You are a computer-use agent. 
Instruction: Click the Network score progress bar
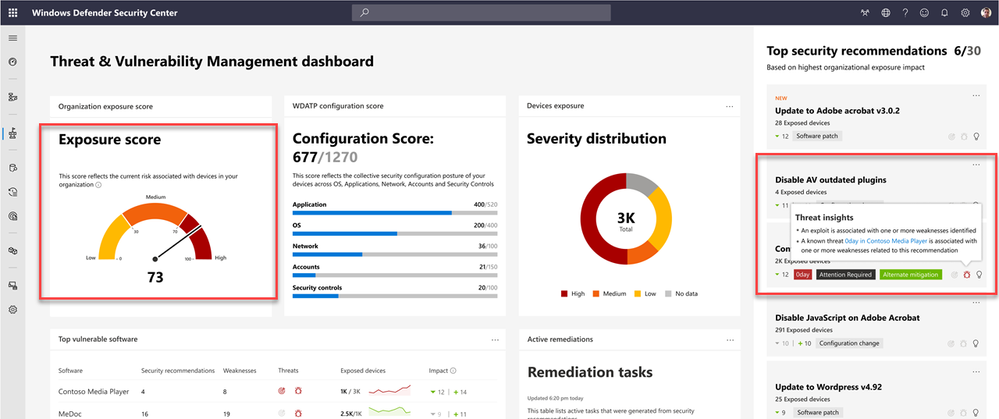pos(394,254)
